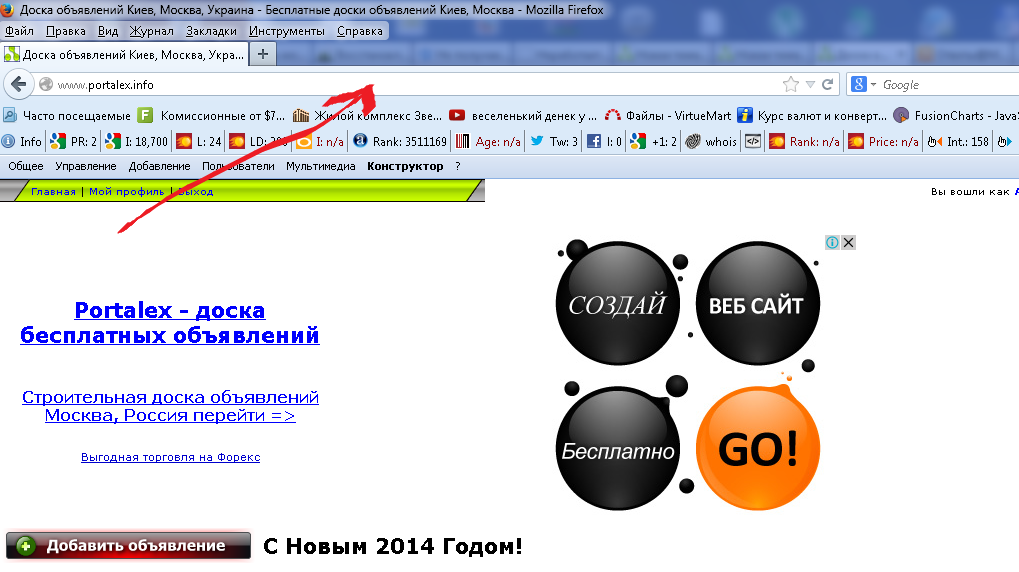
Task: Open the Часто посещаемые bookmarks folder
Action: [x=67, y=116]
